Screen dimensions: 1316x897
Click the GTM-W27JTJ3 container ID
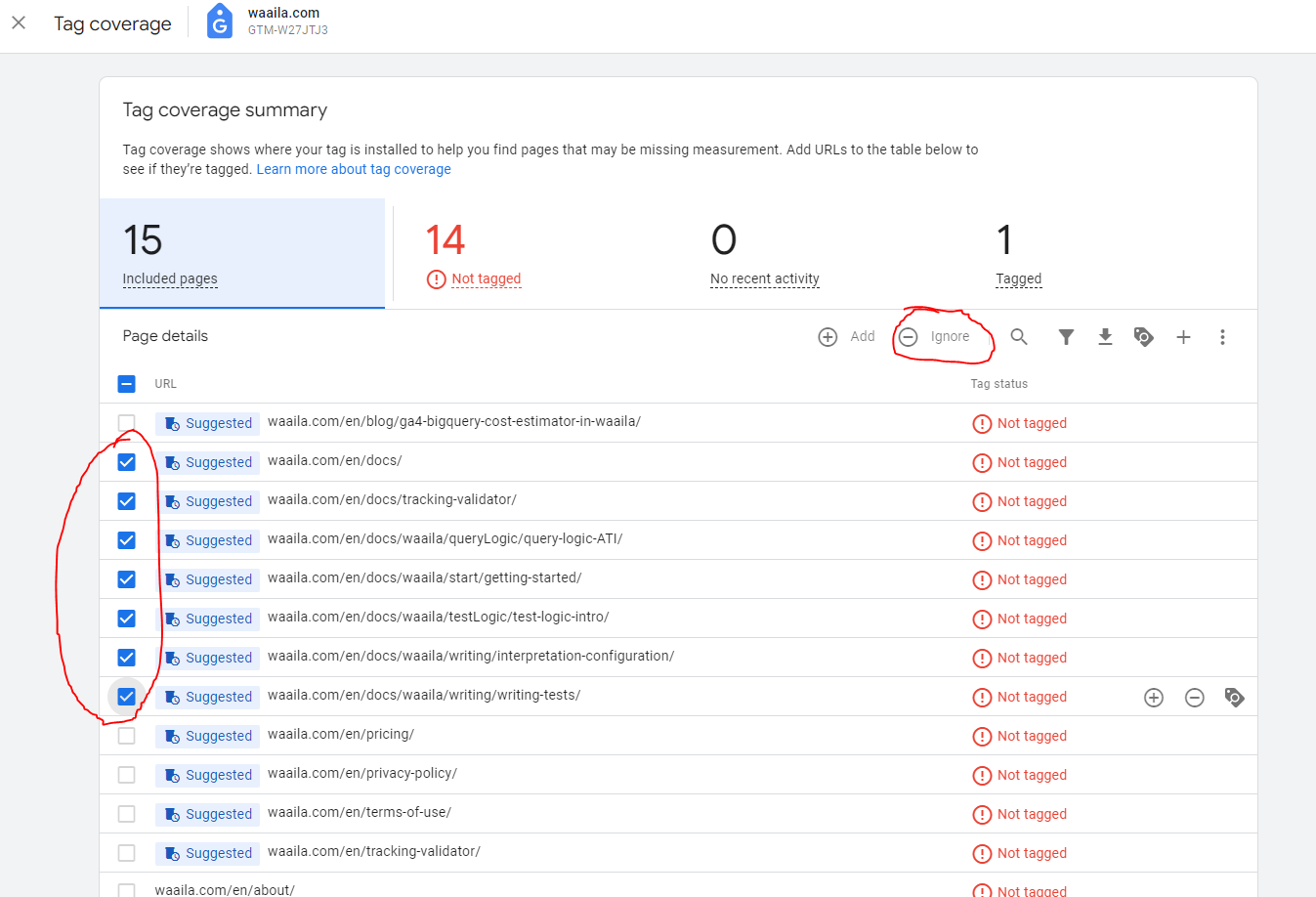point(287,30)
